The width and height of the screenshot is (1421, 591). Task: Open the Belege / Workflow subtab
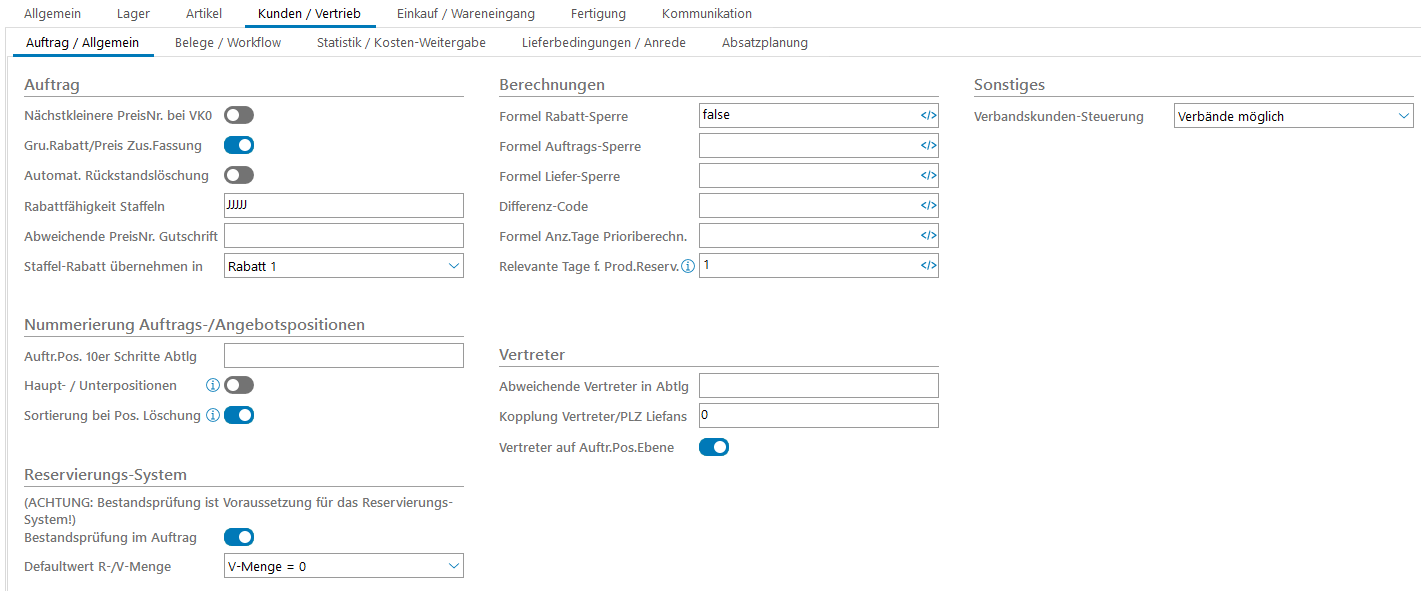click(x=228, y=43)
